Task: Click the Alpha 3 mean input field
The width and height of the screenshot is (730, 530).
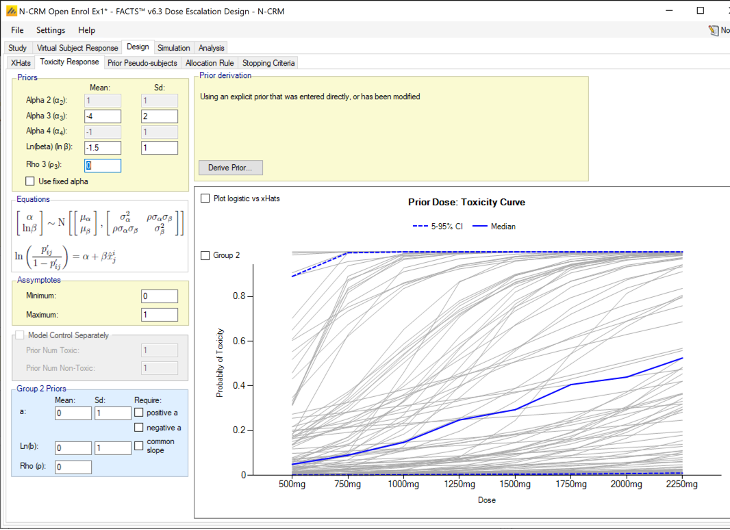Action: [102, 116]
